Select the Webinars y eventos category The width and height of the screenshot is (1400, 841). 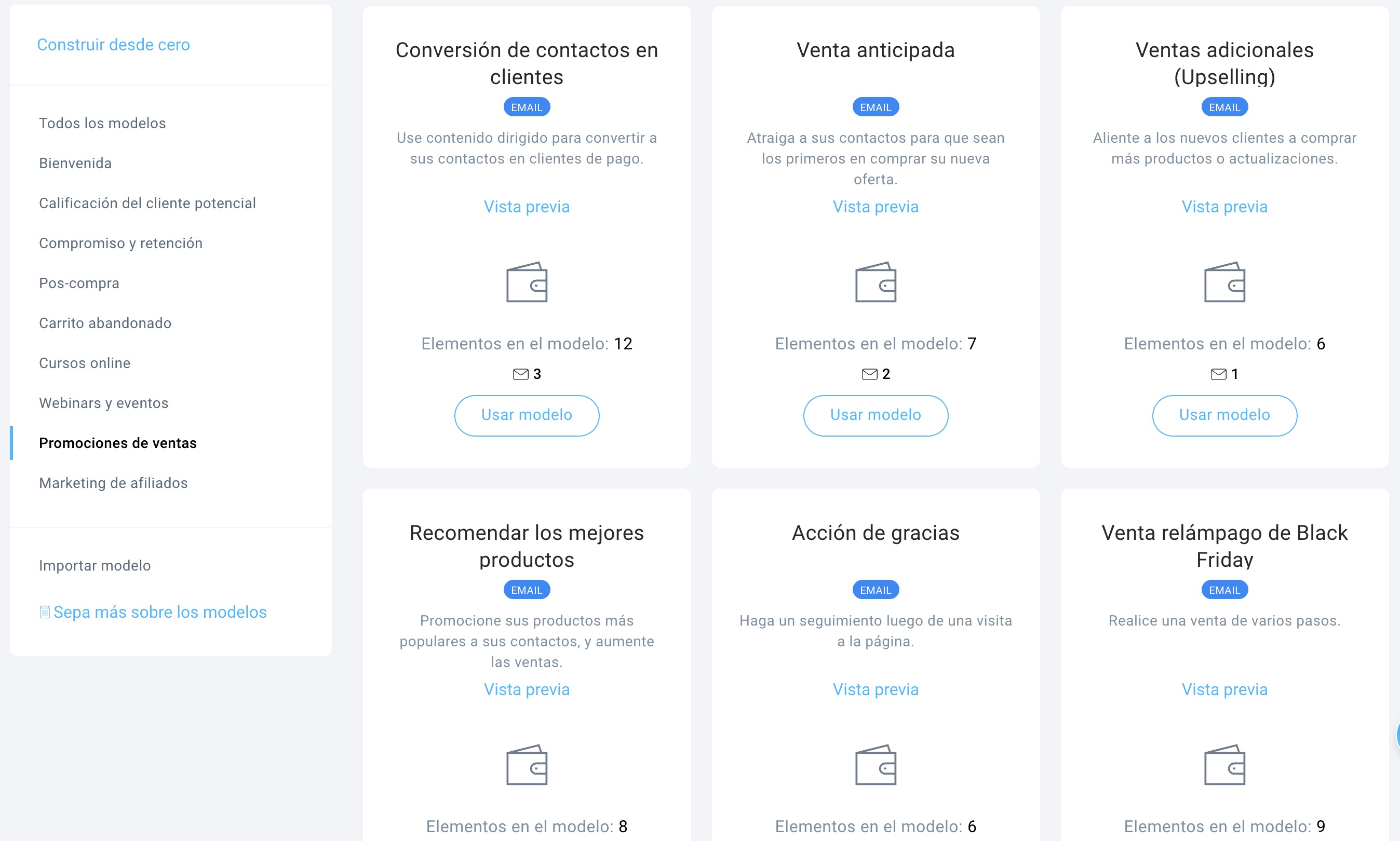(x=103, y=403)
